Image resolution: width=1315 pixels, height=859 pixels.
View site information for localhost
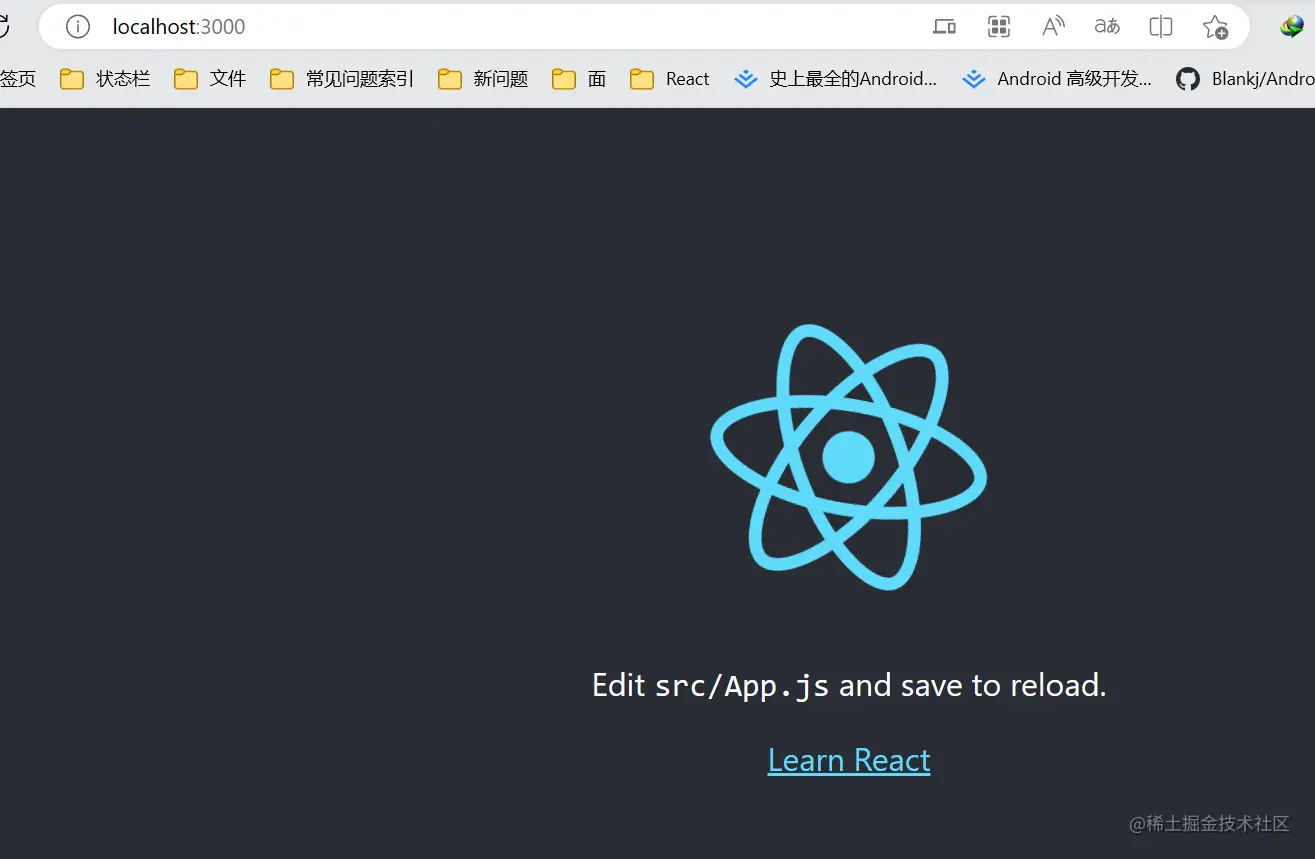point(78,27)
